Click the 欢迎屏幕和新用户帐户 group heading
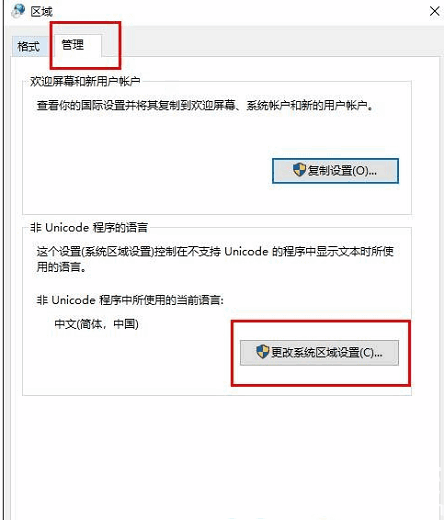The image size is (444, 520). click(x=85, y=81)
